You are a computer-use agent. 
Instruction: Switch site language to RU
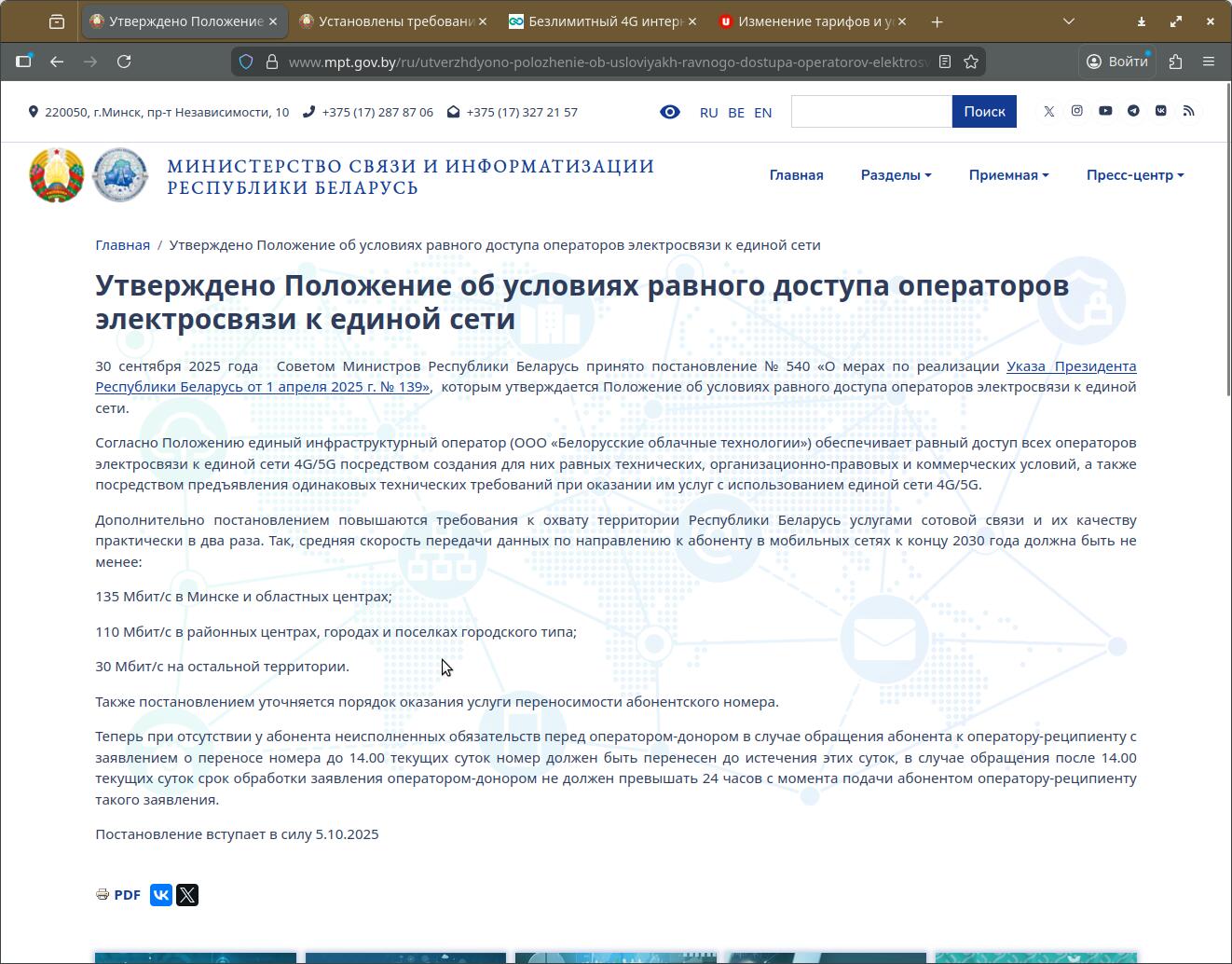709,112
